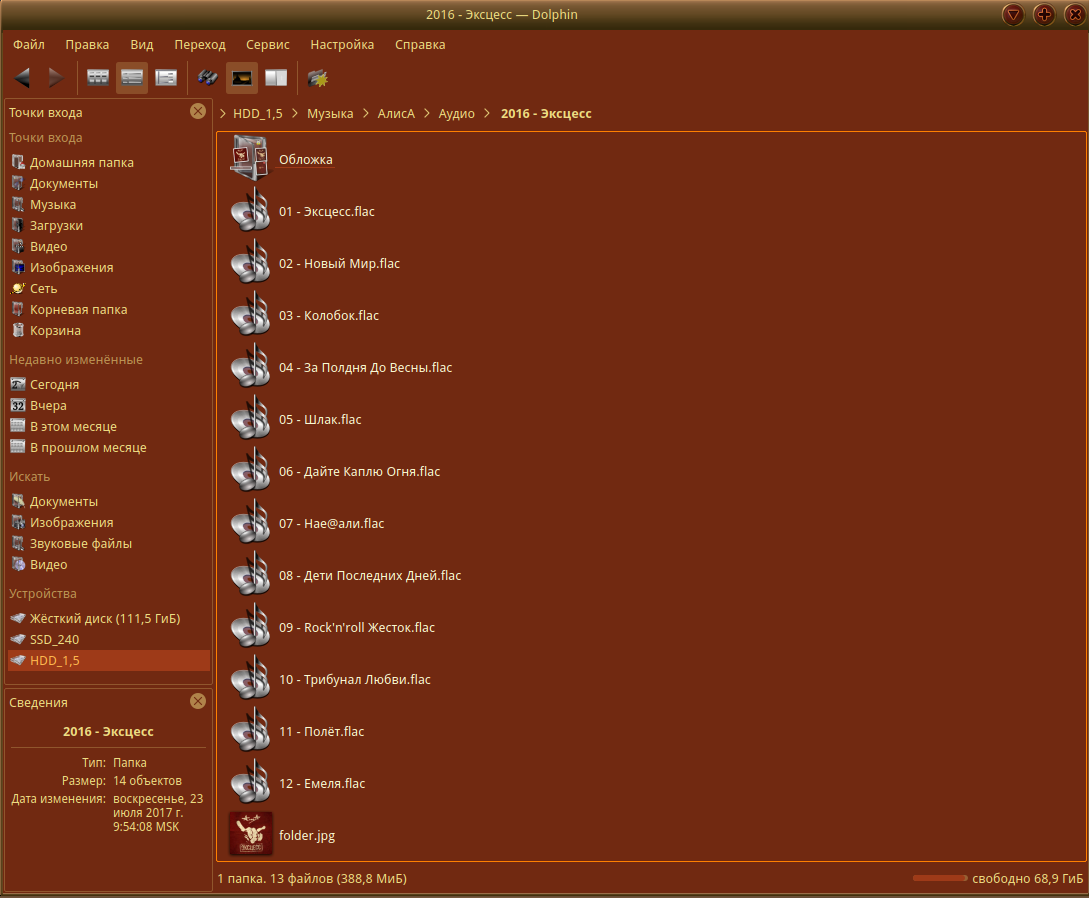Go forward with the right arrow
The width and height of the screenshot is (1089, 898).
point(56,78)
